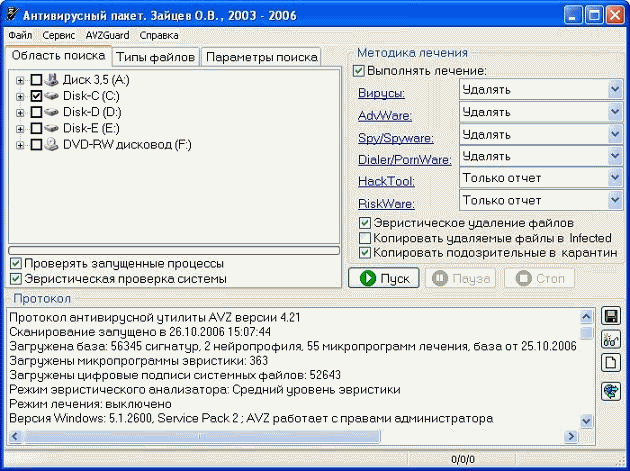Click the Disk-D (D:) drive icon
630x471 pixels.
coord(51,112)
